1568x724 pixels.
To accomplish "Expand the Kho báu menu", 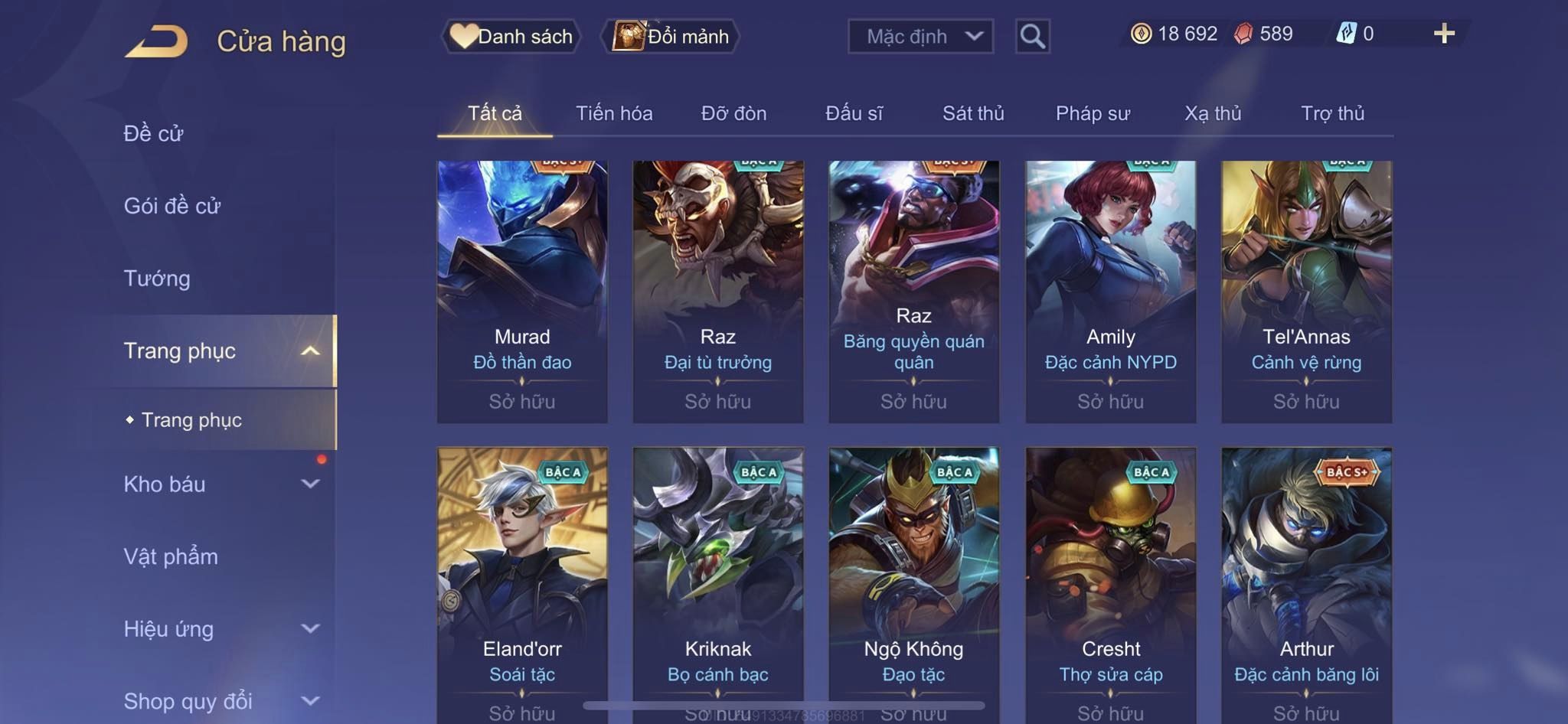I will [221, 484].
